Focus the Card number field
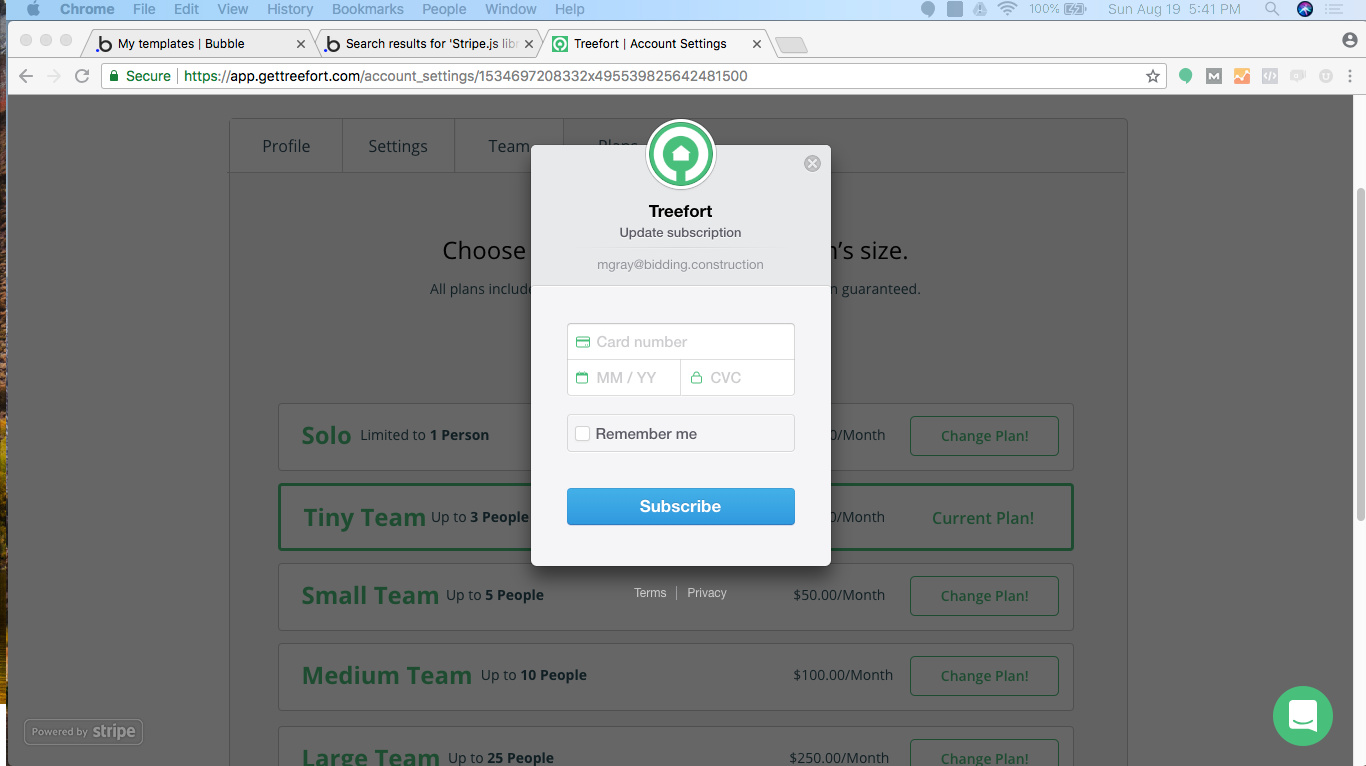The height and width of the screenshot is (766, 1366). pos(681,342)
